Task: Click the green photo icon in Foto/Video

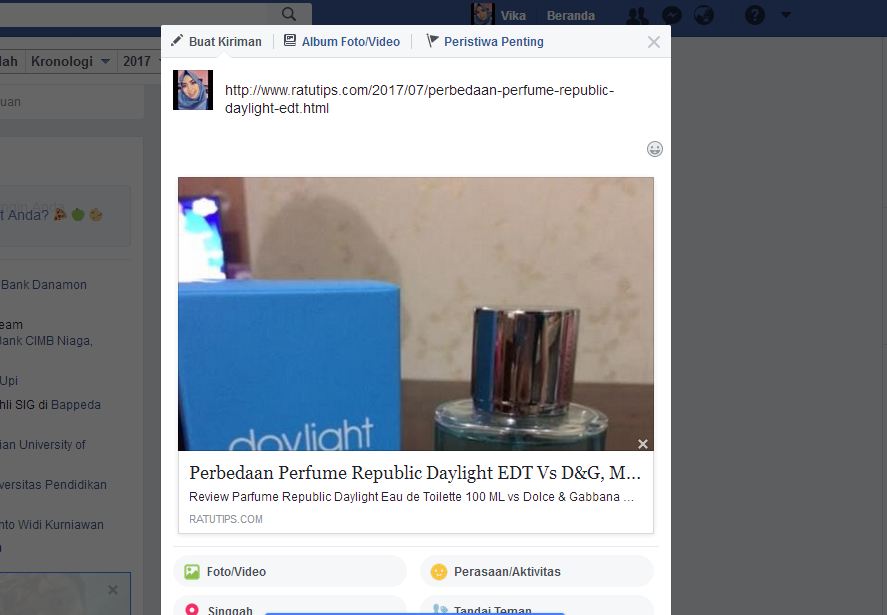Action: (192, 572)
